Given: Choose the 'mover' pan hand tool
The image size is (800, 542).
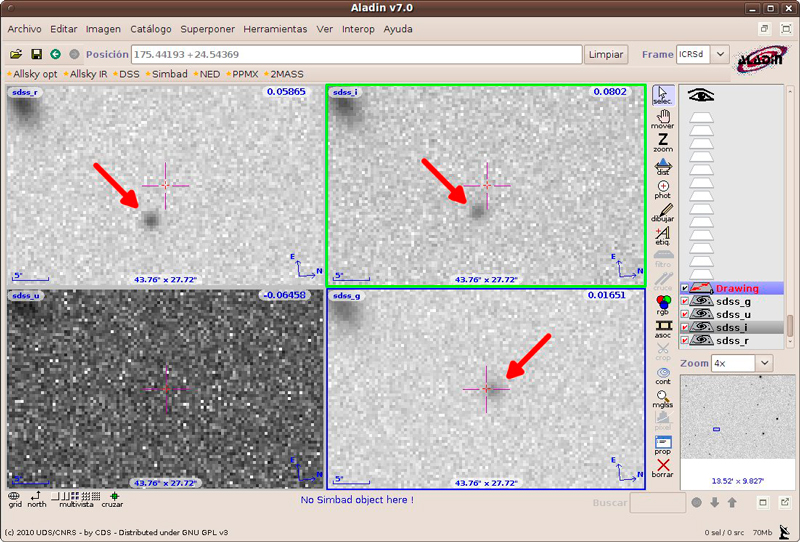Looking at the screenshot, I should click(x=663, y=119).
